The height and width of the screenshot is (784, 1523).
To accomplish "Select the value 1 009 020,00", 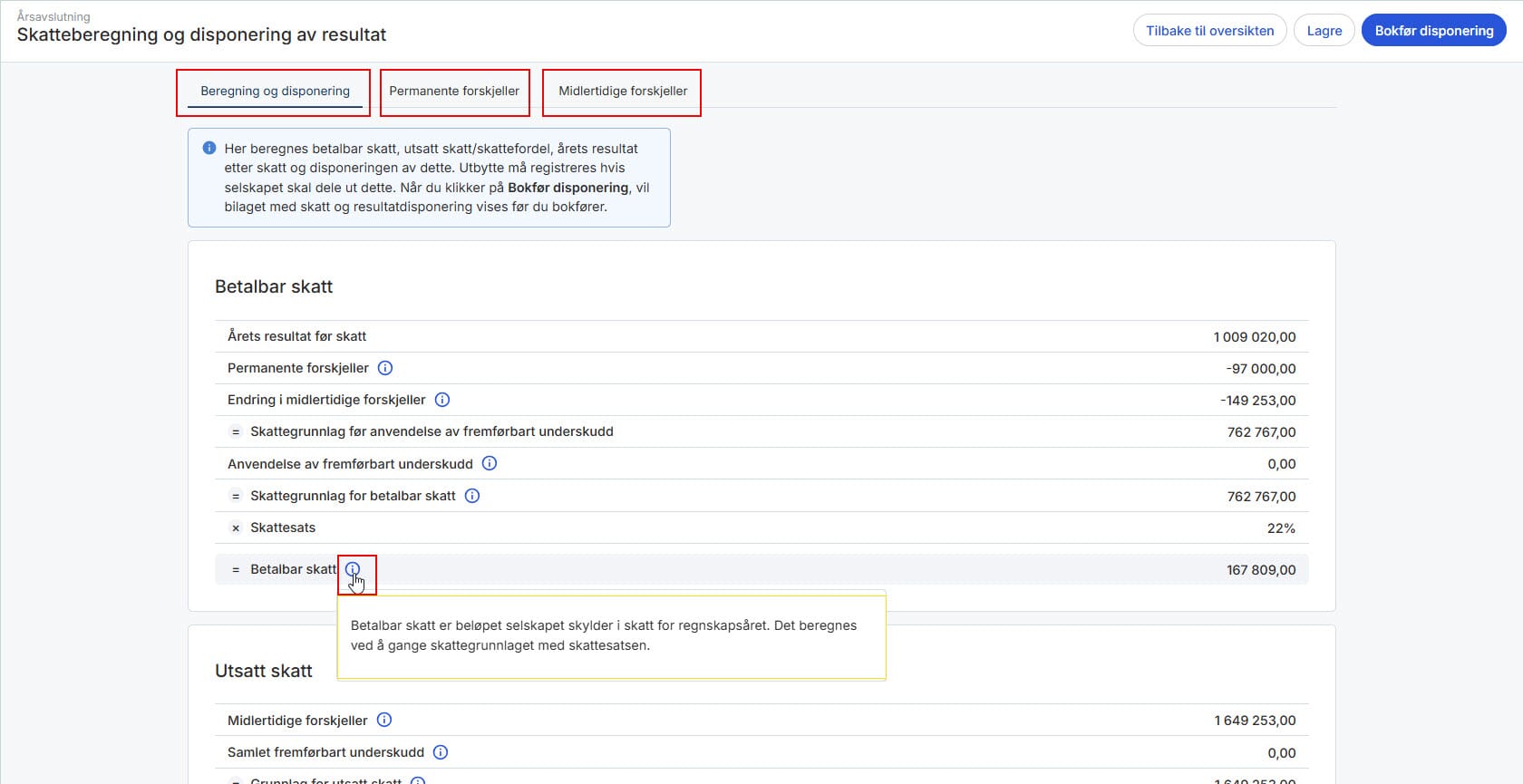I will click(x=1255, y=337).
